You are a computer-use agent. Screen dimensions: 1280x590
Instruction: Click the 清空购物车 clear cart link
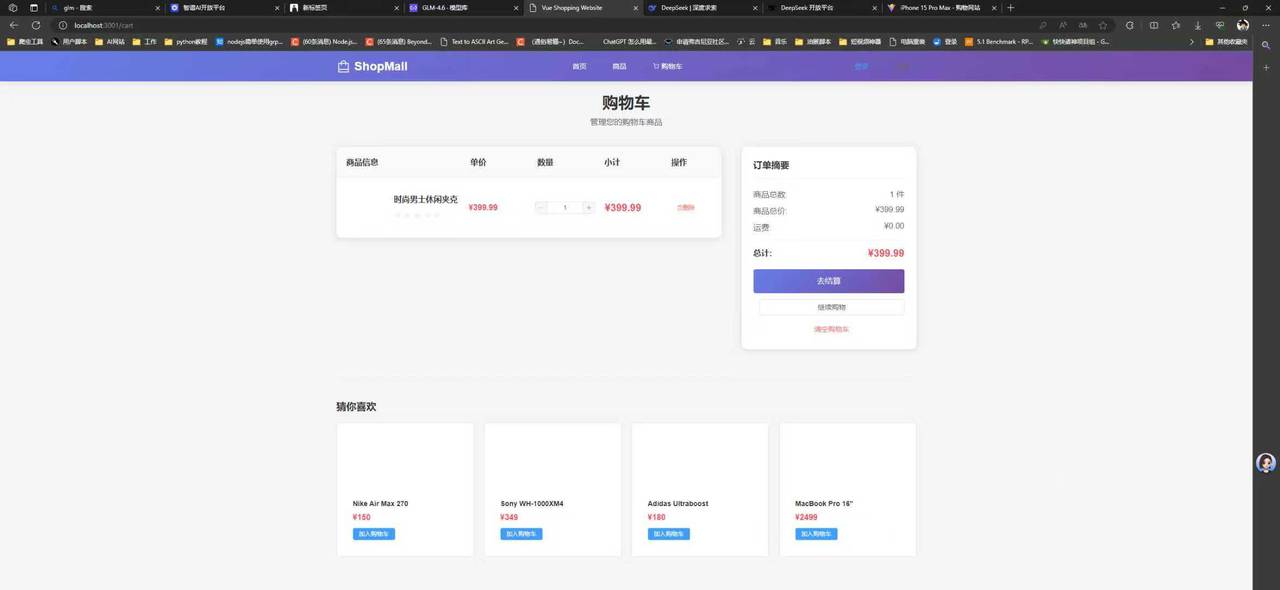(x=829, y=328)
